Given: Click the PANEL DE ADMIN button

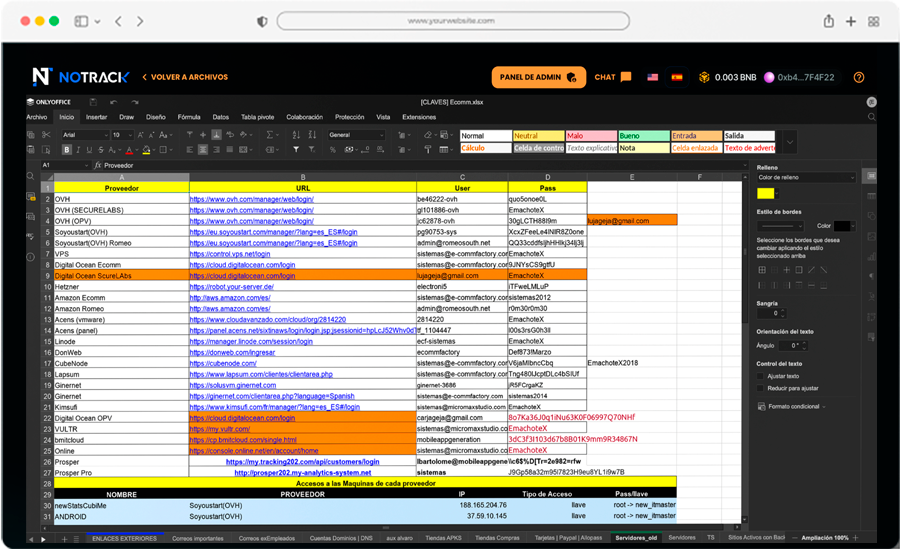Looking at the screenshot, I should 538,78.
